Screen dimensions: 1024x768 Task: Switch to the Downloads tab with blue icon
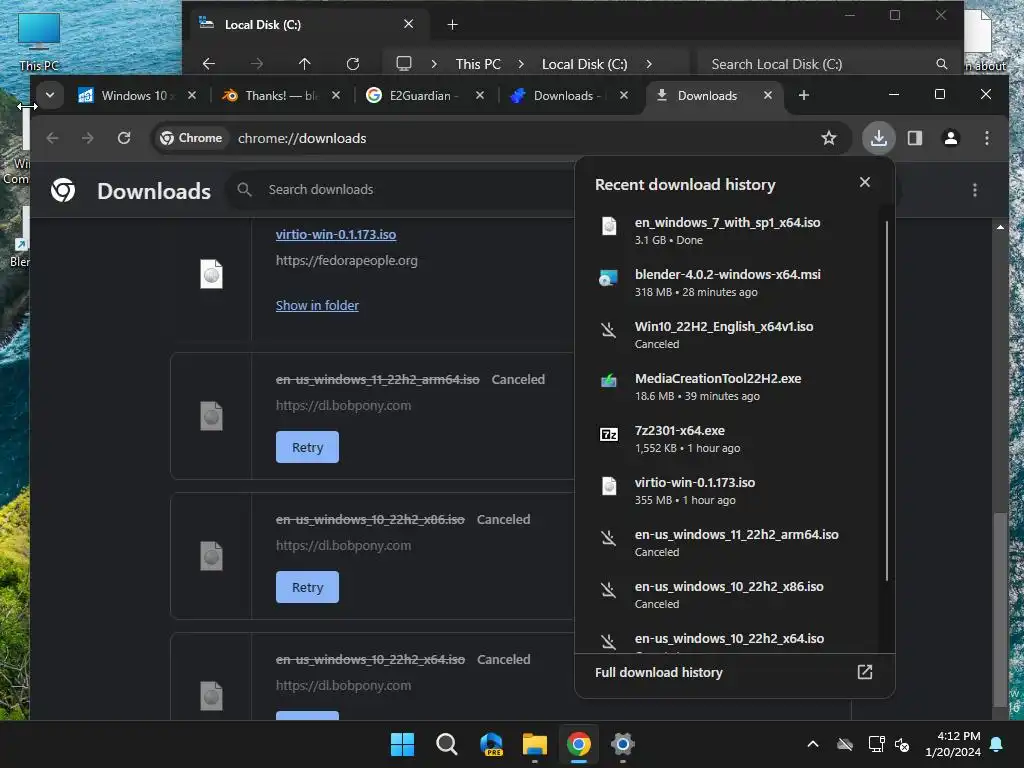(569, 95)
